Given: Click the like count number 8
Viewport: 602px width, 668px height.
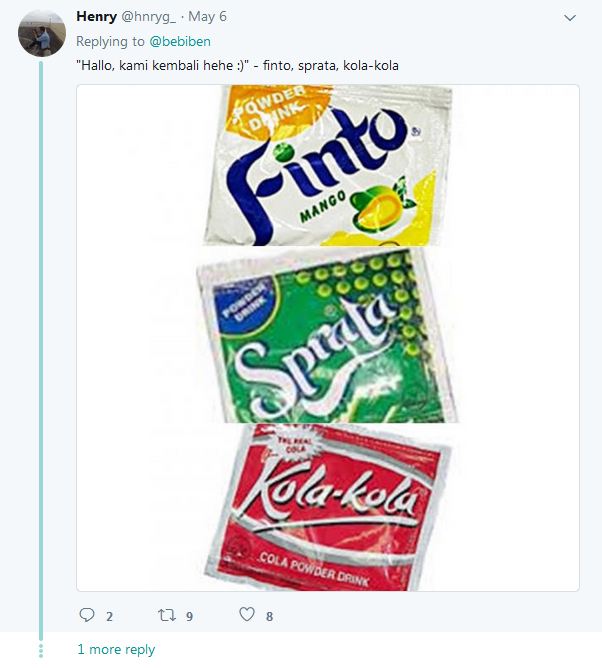Looking at the screenshot, I should pos(269,617).
